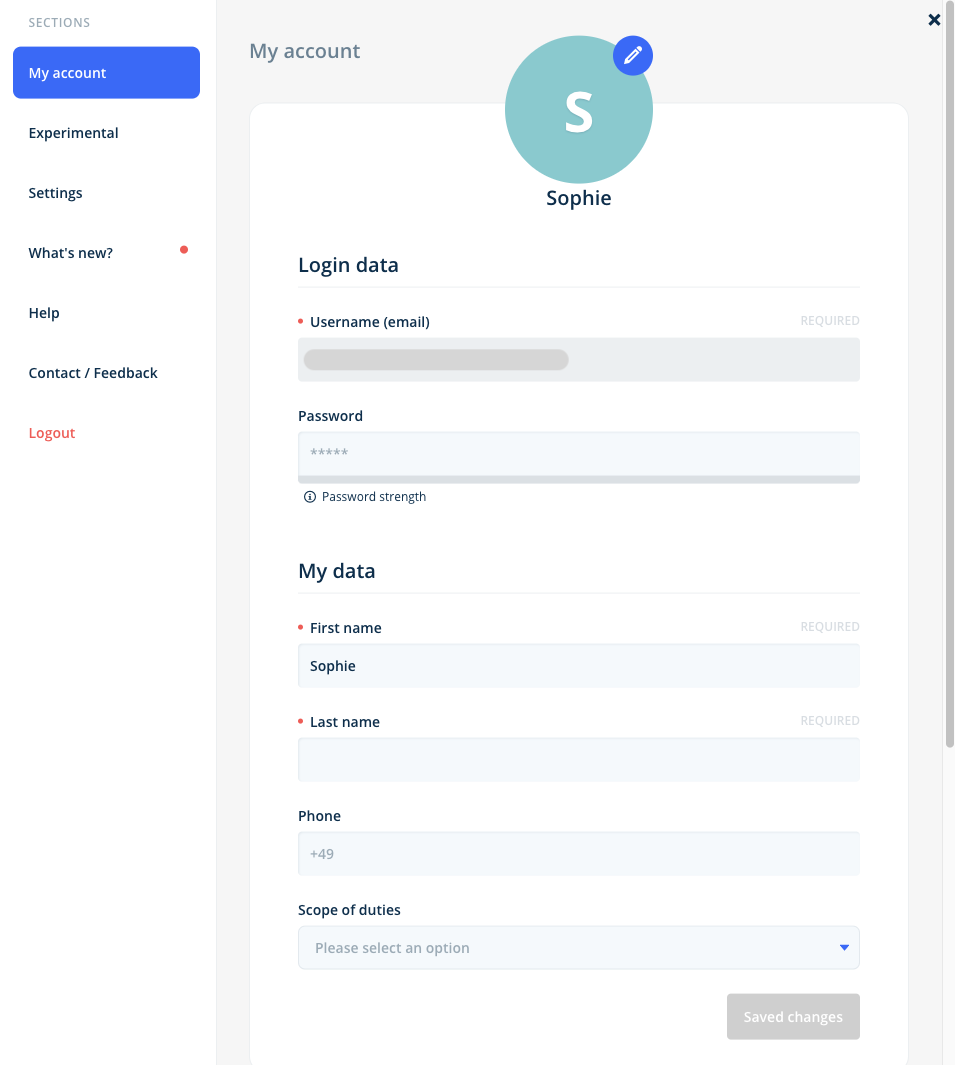
Task: Click the Last name label
Action: 344,723
